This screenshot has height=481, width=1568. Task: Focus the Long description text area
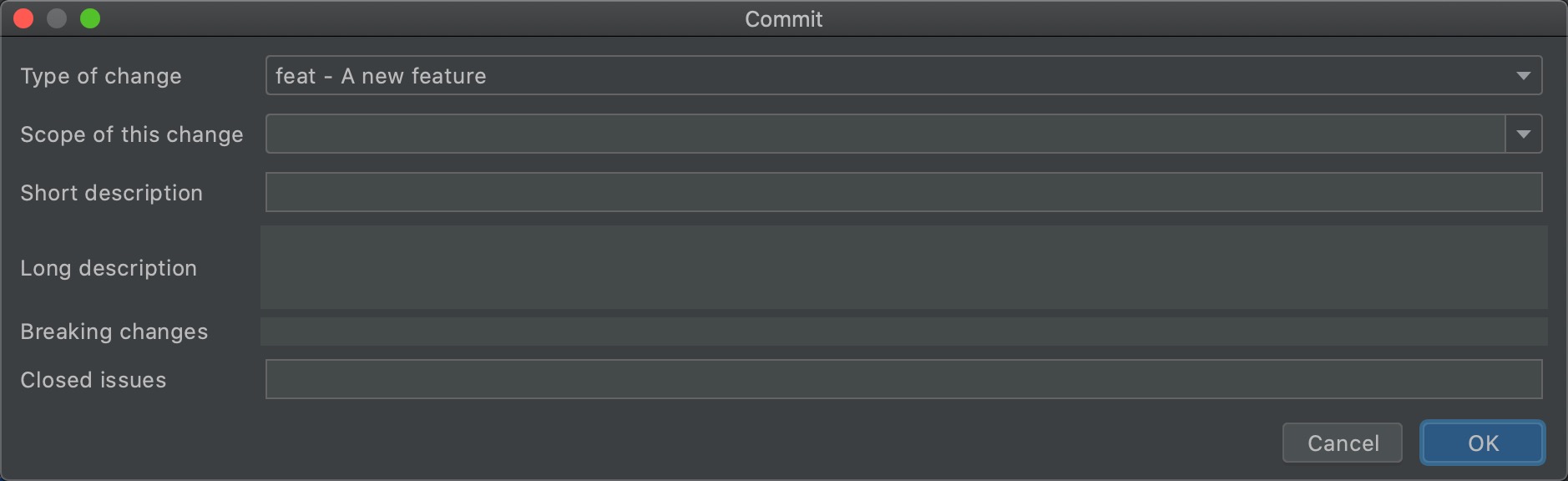903,267
